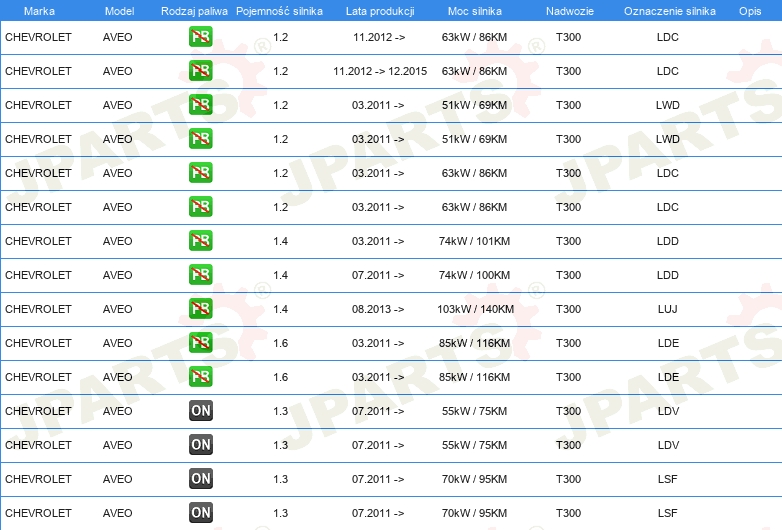Click the ON diesel icon in the bottom row
This screenshot has width=782, height=530.
pos(200,513)
